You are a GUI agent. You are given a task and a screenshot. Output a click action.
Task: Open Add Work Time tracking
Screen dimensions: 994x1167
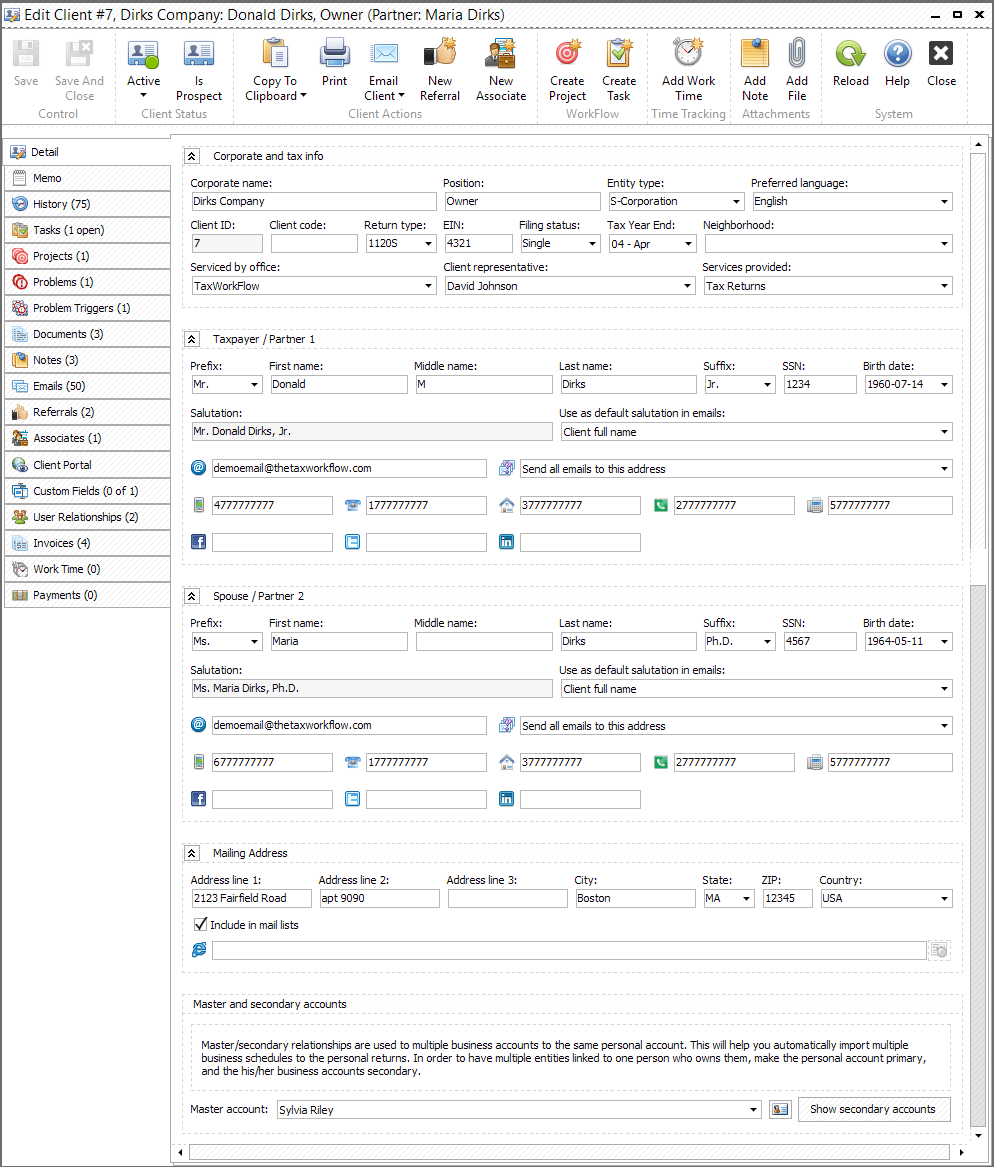(688, 66)
